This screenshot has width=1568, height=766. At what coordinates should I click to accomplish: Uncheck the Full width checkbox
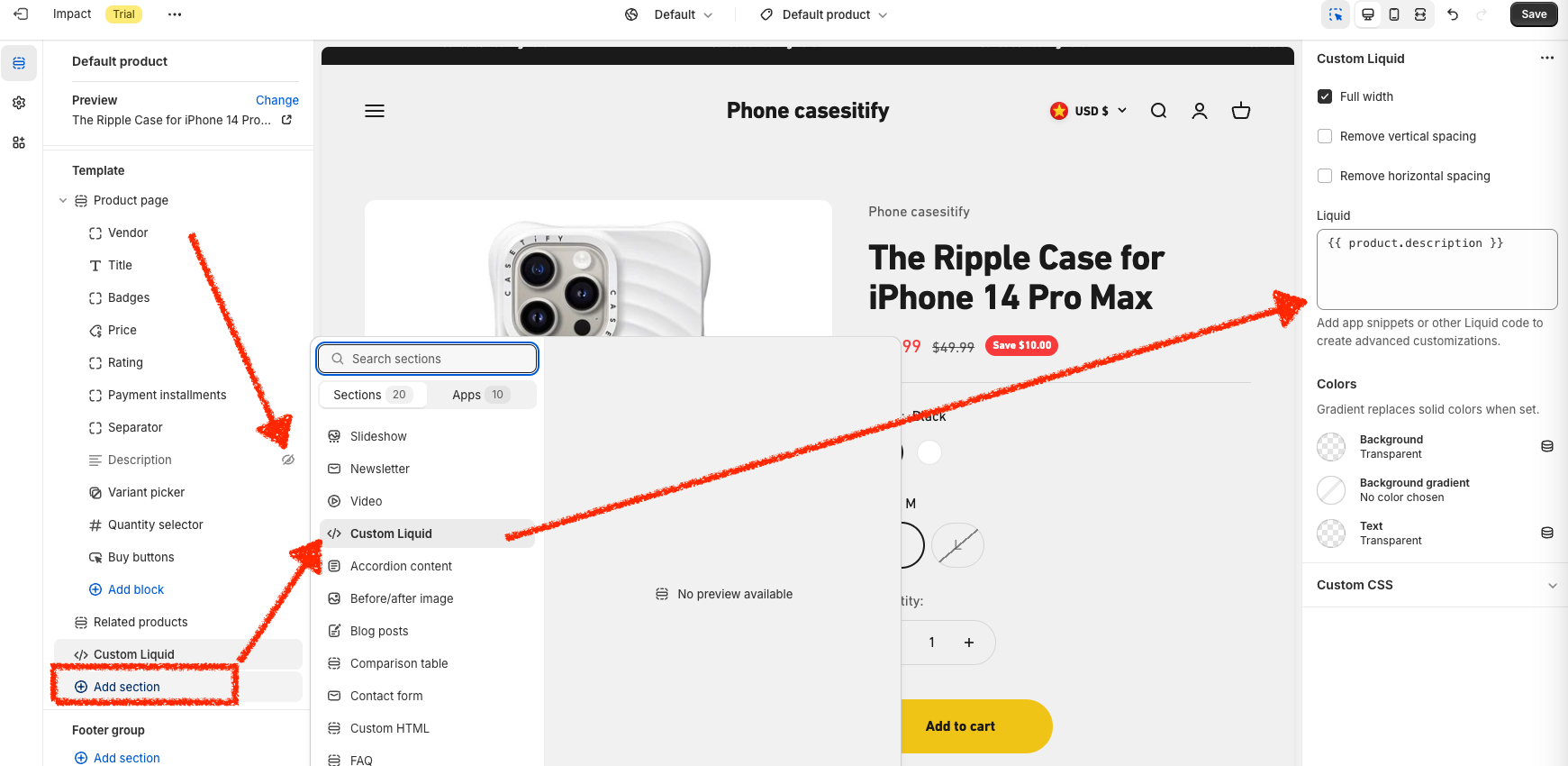coord(1325,96)
